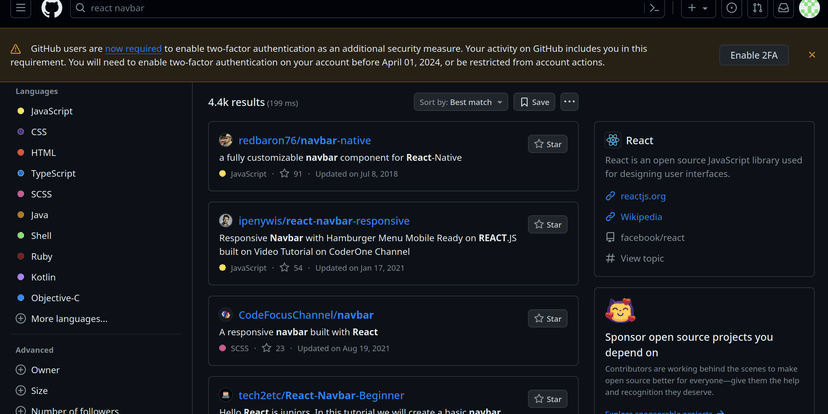The height and width of the screenshot is (414, 828).
Task: Open the create new plus dropdown
Action: click(x=698, y=8)
